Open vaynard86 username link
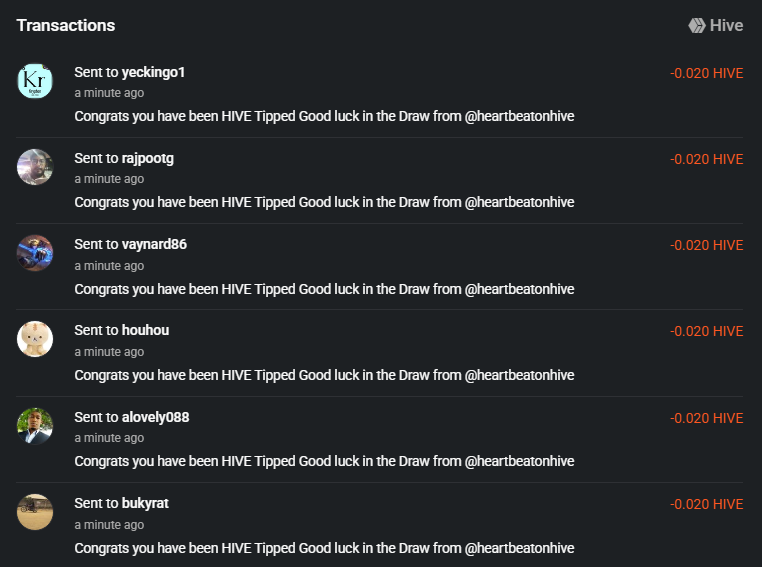 [x=154, y=245]
